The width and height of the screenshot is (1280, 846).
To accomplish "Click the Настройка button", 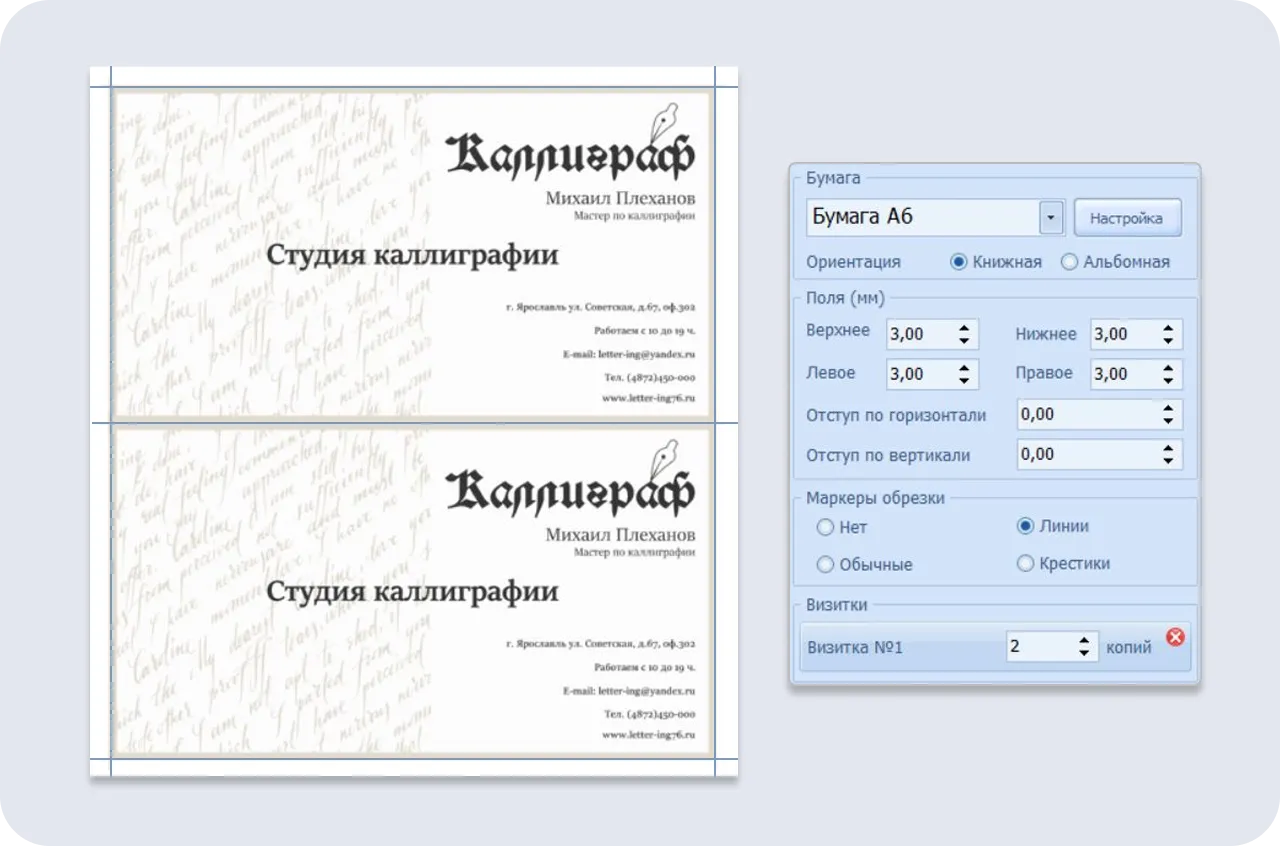I will (x=1127, y=217).
